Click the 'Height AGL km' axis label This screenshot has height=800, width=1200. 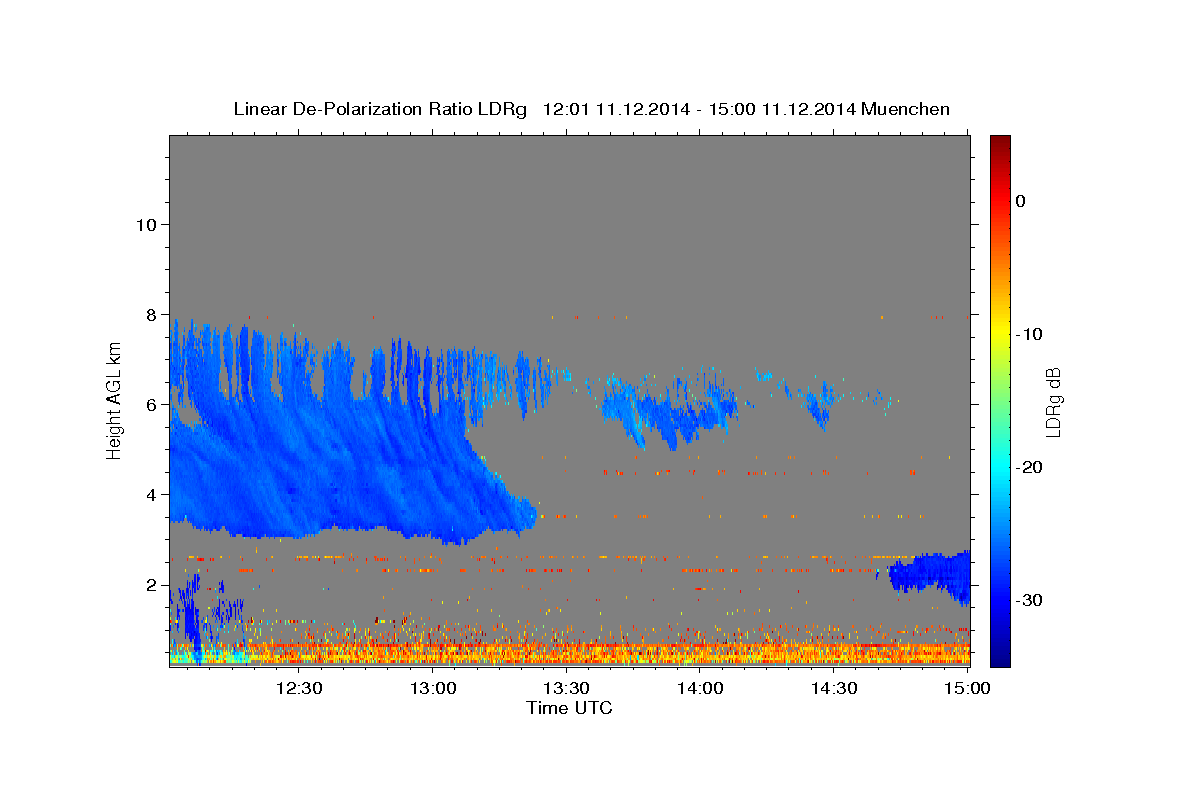(x=115, y=400)
